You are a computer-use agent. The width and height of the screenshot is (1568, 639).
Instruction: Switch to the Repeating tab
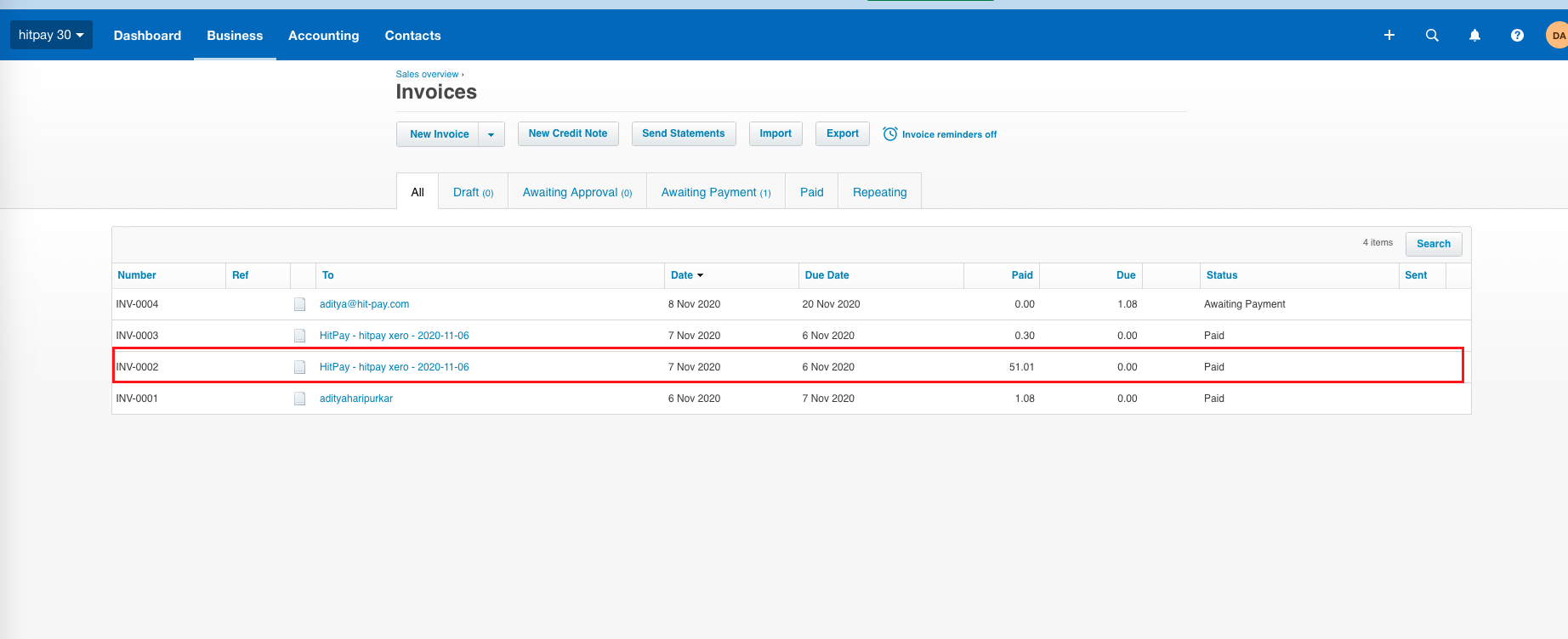[x=880, y=192]
